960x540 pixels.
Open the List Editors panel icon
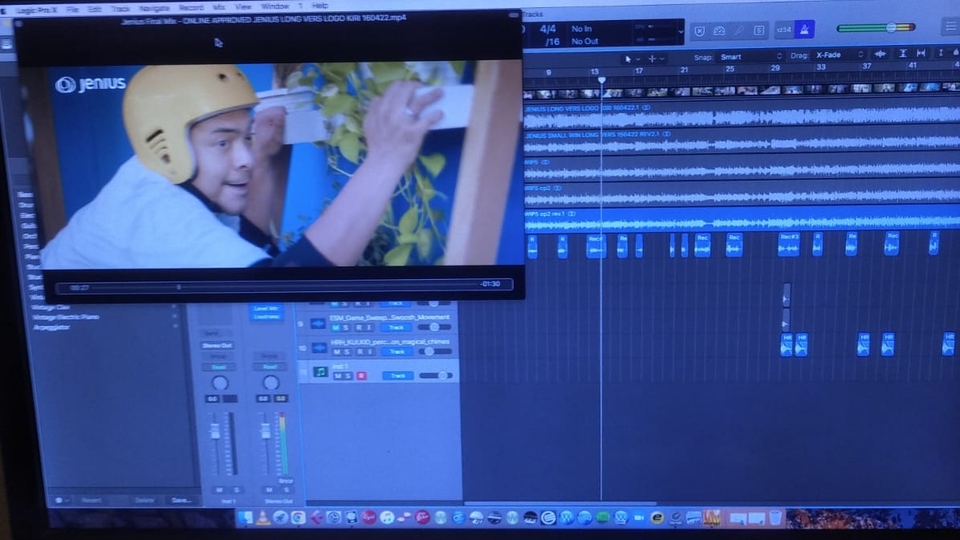[950, 26]
